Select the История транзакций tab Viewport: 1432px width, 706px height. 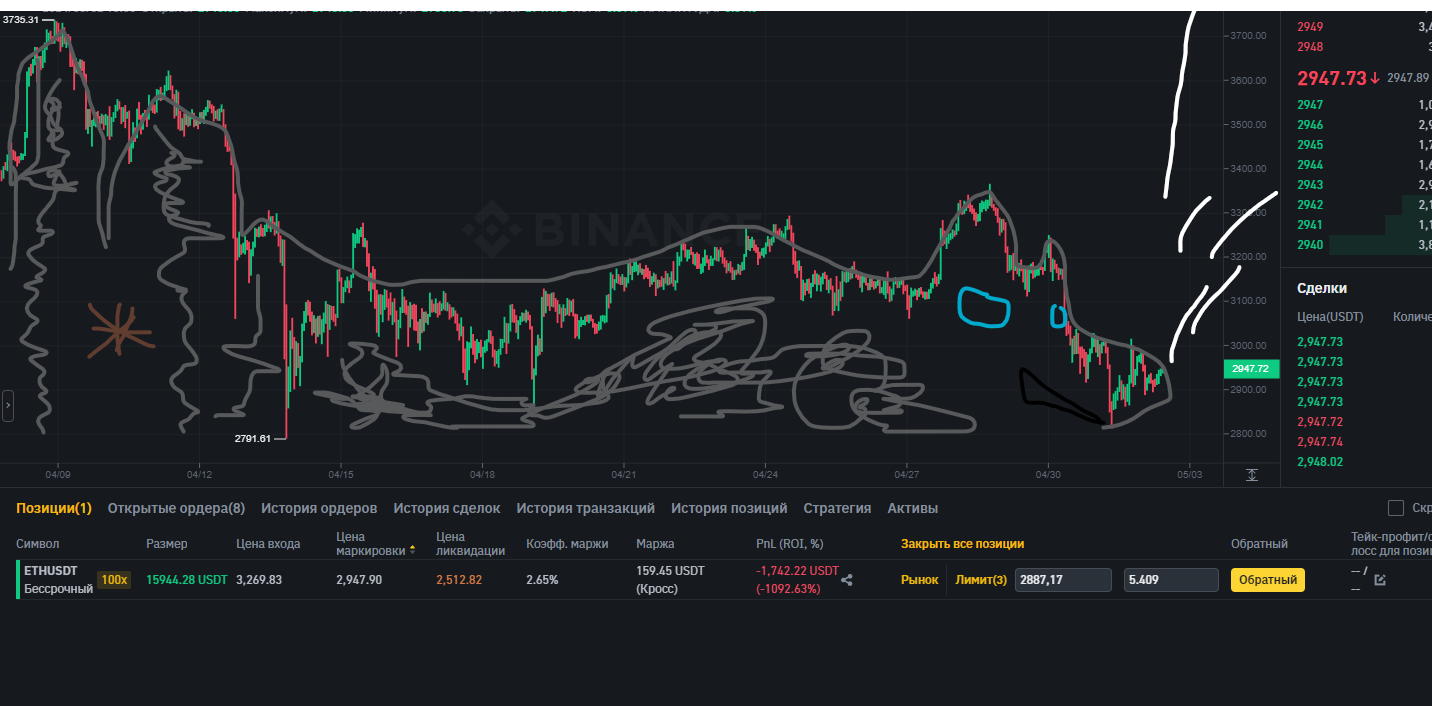point(585,508)
